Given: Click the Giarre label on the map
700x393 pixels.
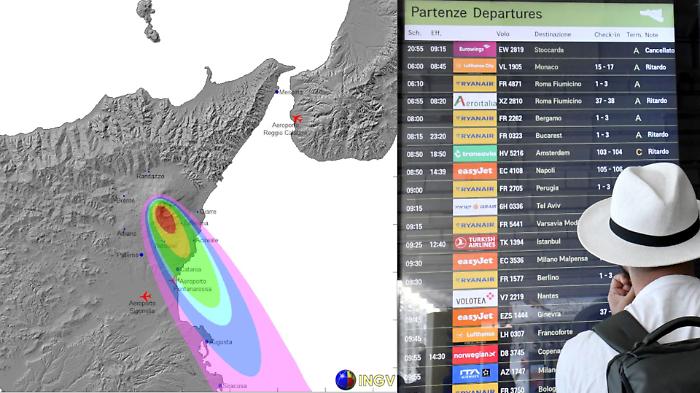Looking at the screenshot, I should click(x=208, y=212).
